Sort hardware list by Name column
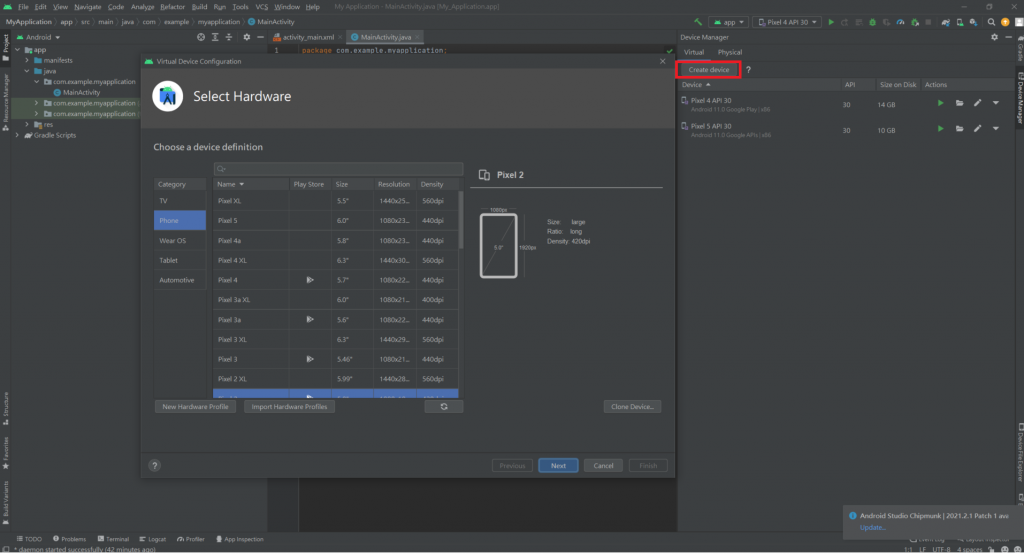 coord(251,184)
